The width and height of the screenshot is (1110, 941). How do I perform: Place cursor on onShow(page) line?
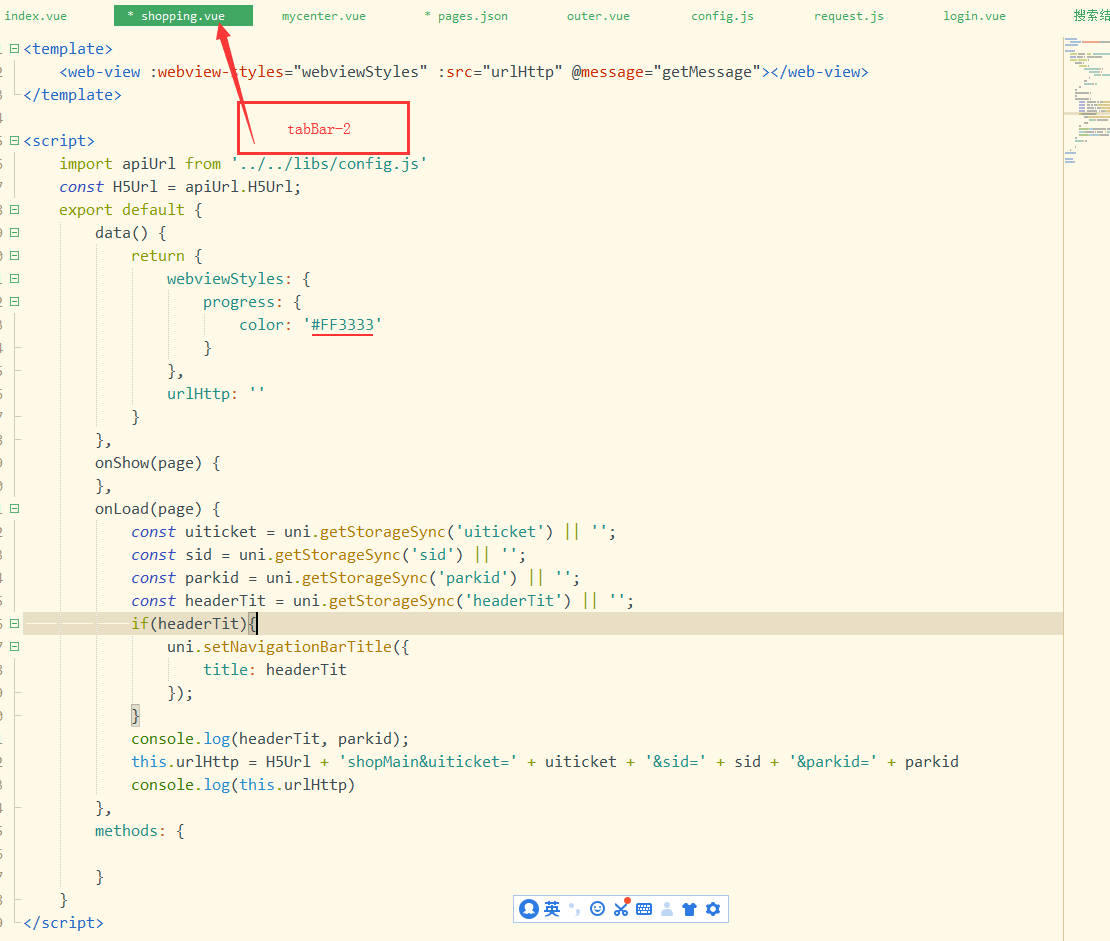[x=157, y=463]
